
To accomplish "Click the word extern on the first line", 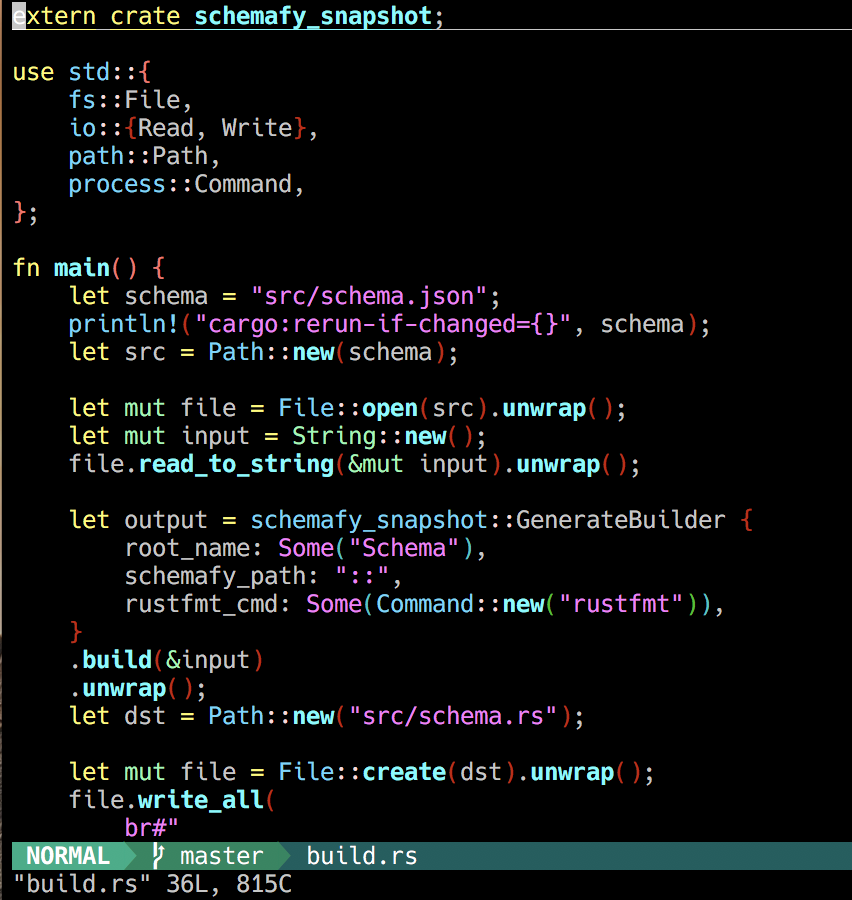I will [x=54, y=16].
